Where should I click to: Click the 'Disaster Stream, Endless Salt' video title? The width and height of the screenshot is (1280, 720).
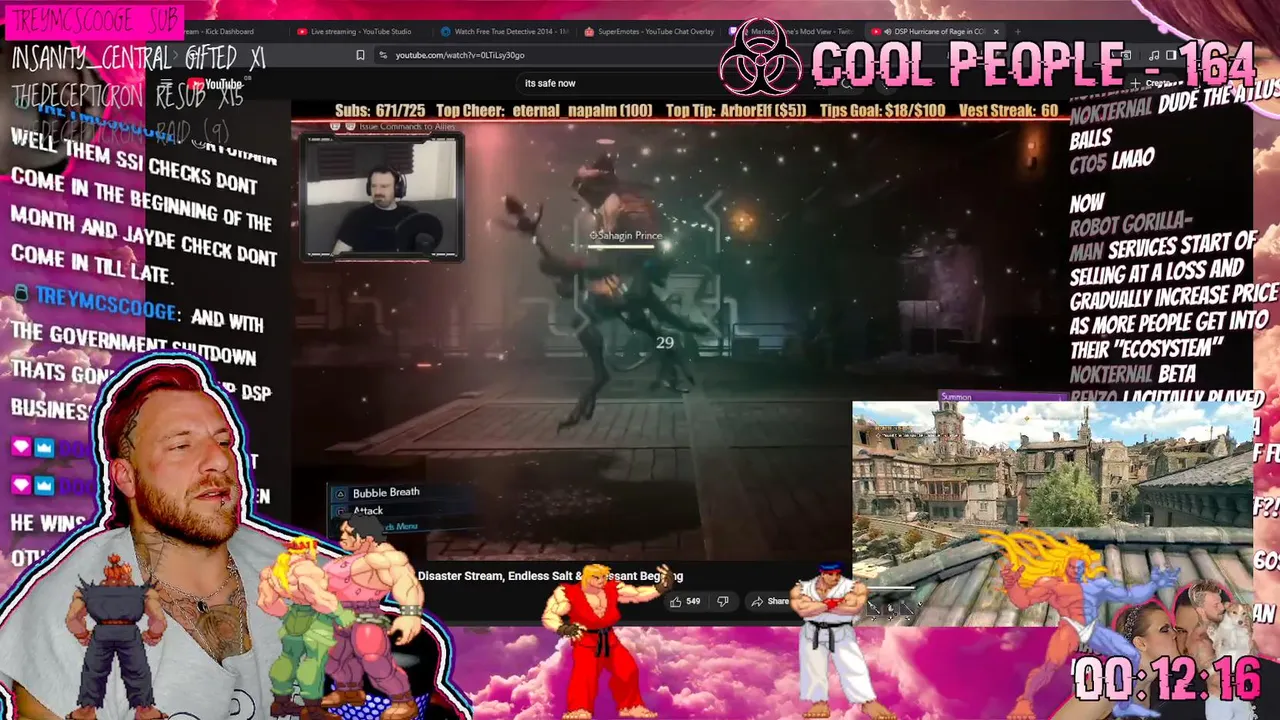tap(550, 576)
